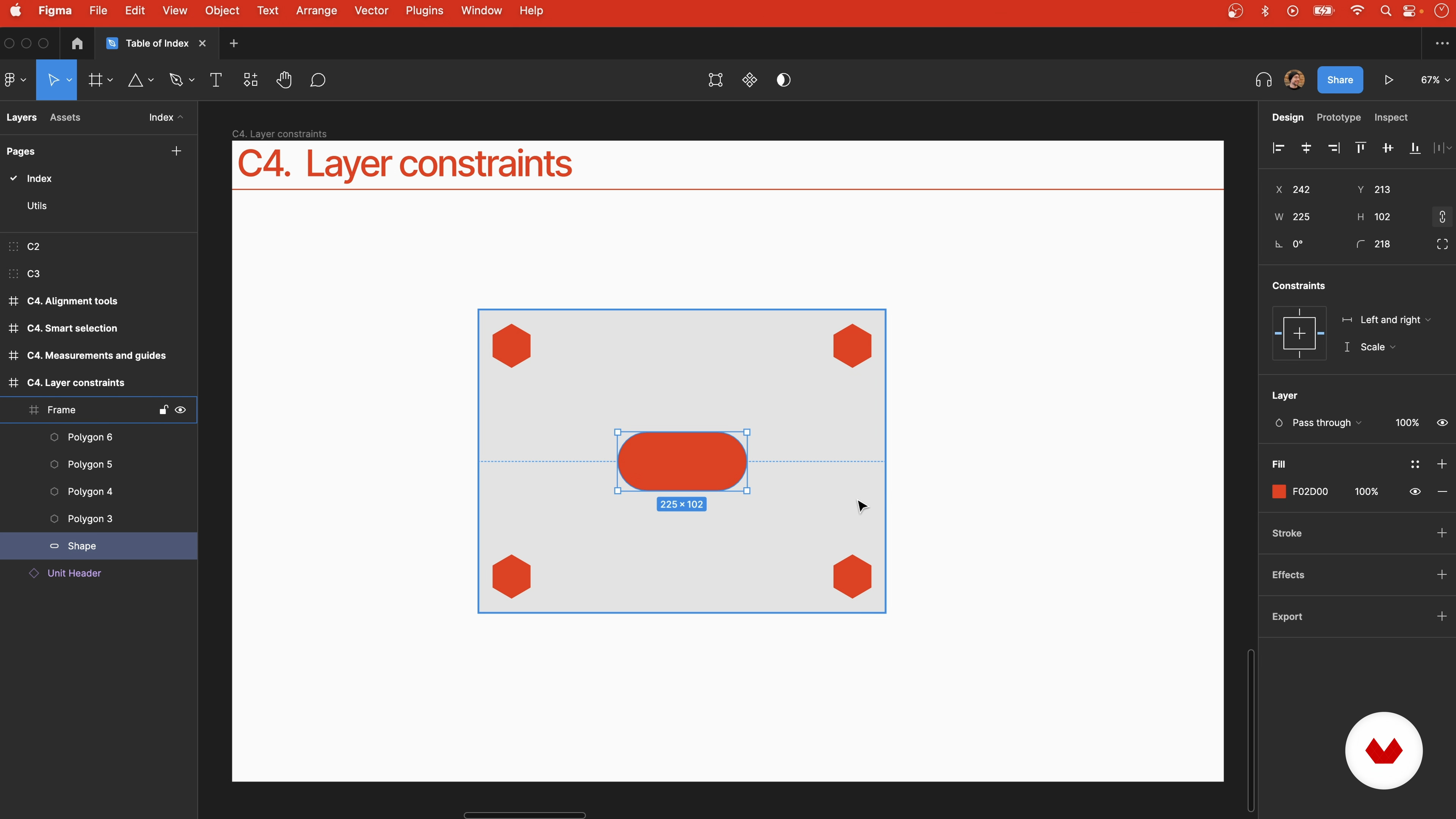Toggle right constraint in constraints widget
The image size is (1456, 819).
pos(1321,334)
